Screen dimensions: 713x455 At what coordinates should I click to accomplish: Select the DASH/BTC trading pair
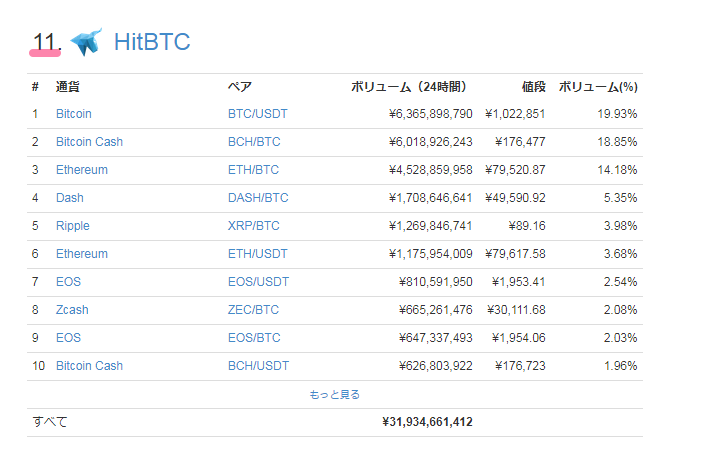pyautogui.click(x=257, y=198)
